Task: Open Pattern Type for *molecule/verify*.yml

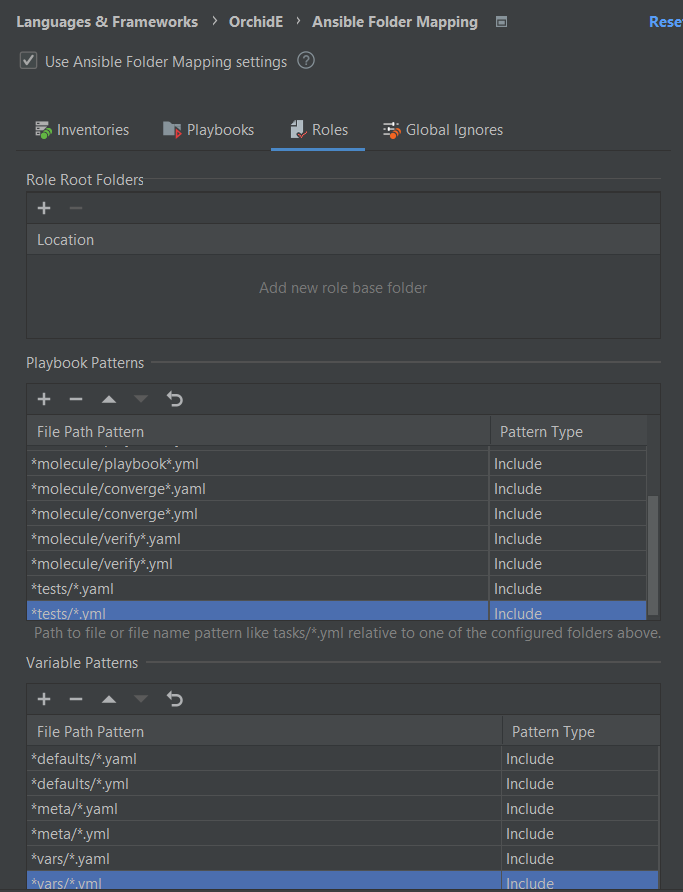Action: click(568, 564)
